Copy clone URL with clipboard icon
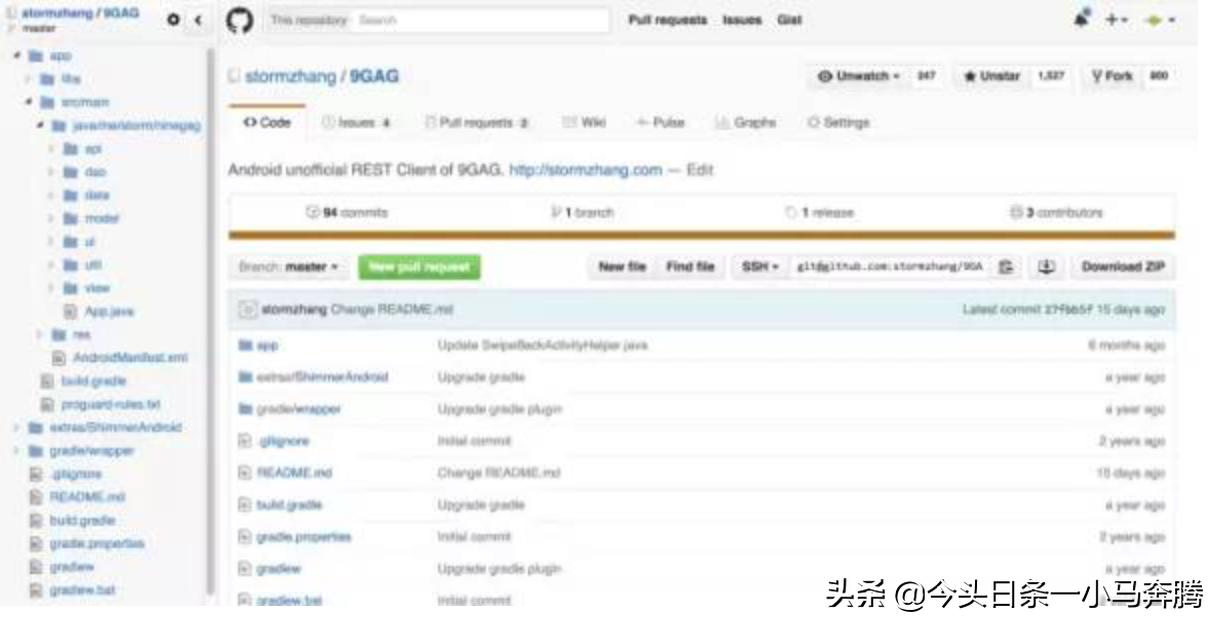1222x628 pixels. pos(1008,267)
